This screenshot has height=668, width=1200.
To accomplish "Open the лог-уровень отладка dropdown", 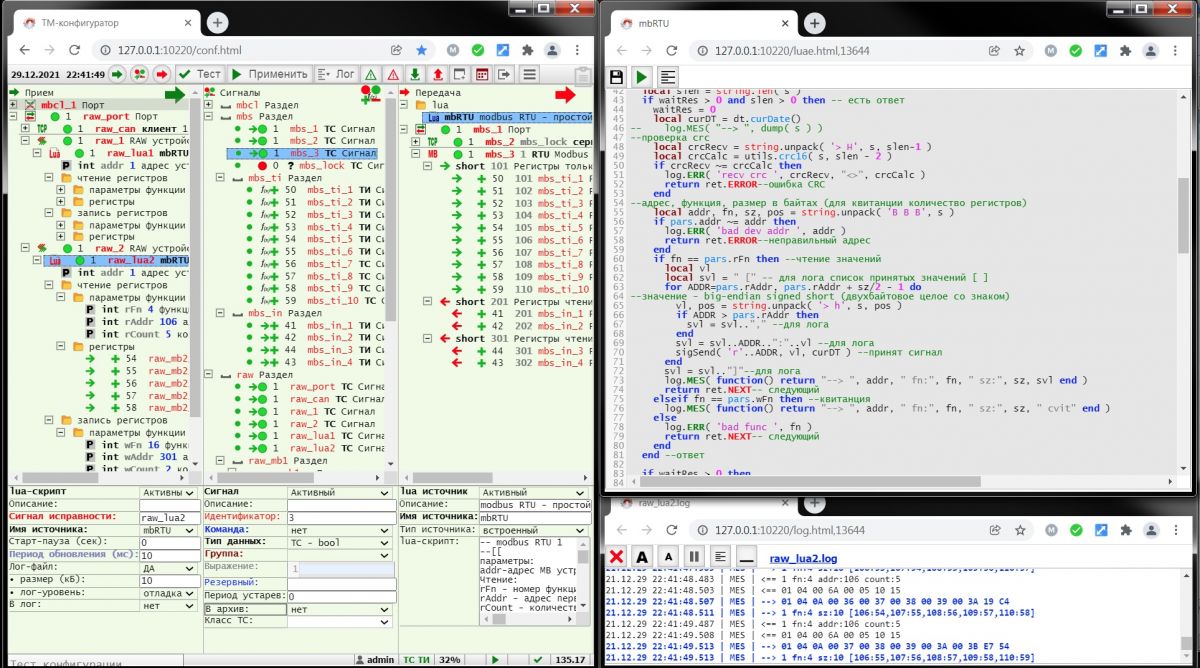I will 168,592.
